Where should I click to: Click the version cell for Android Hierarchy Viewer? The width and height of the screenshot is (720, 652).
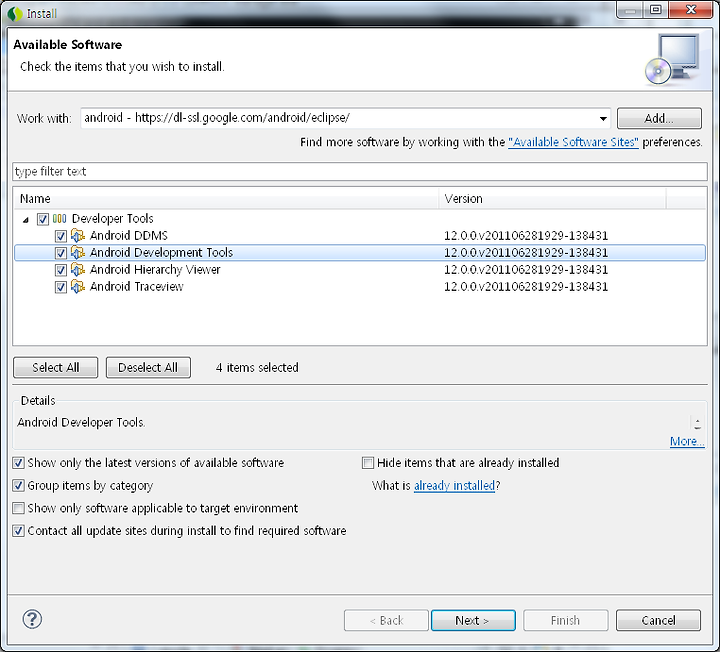click(526, 270)
